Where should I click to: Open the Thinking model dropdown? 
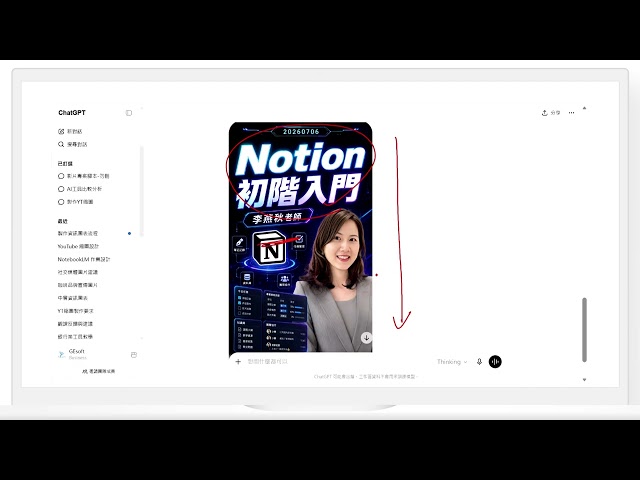click(452, 362)
